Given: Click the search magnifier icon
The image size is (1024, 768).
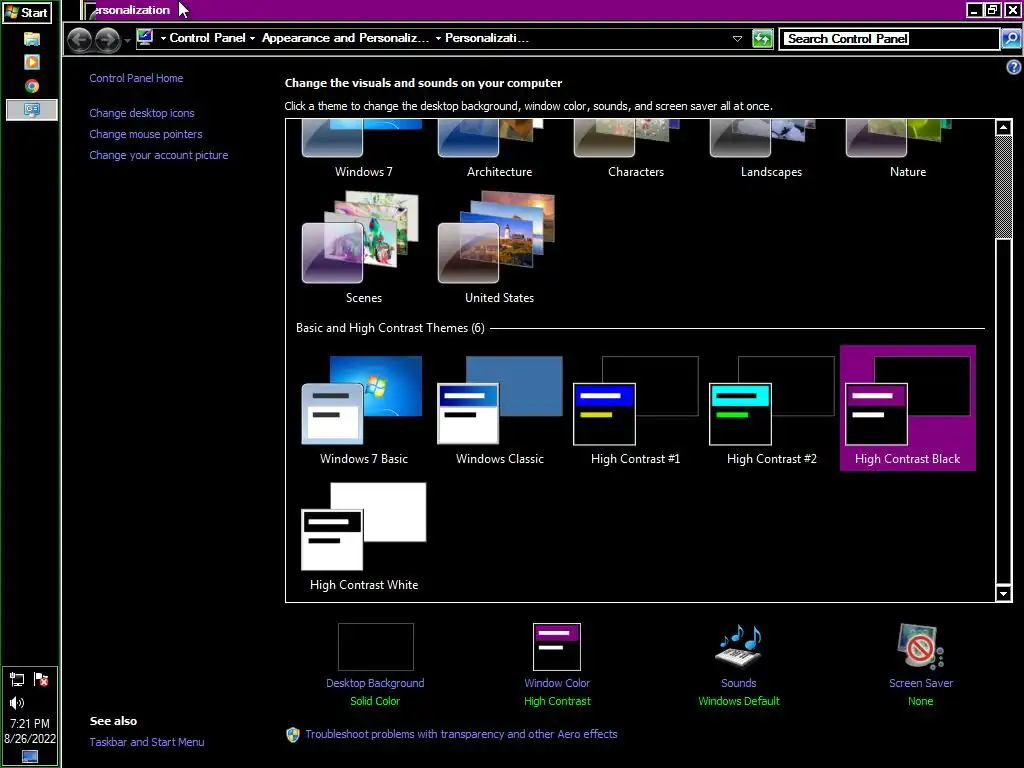Looking at the screenshot, I should click(x=1011, y=39).
